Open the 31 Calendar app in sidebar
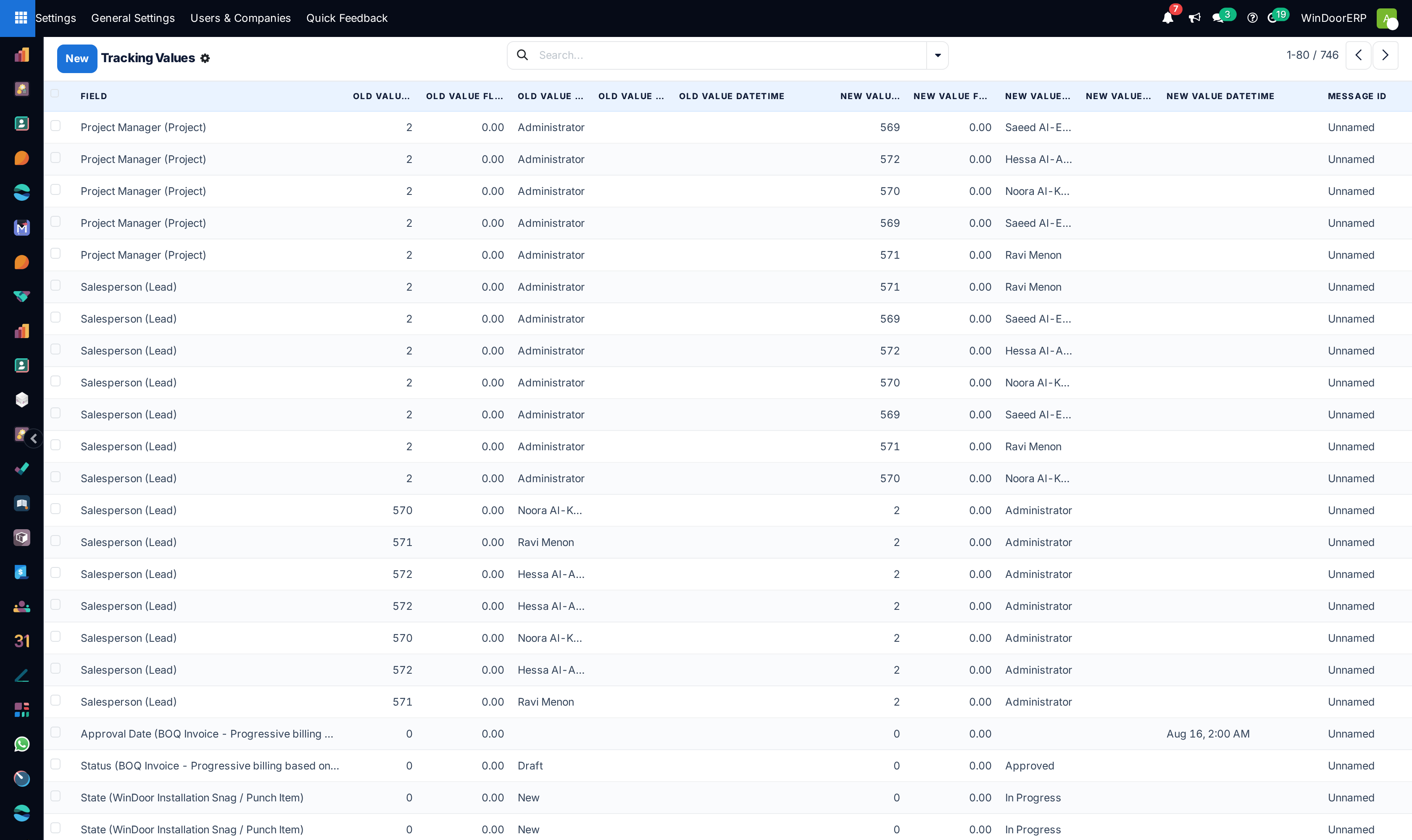Screen dimensions: 1412x840 coord(21,641)
